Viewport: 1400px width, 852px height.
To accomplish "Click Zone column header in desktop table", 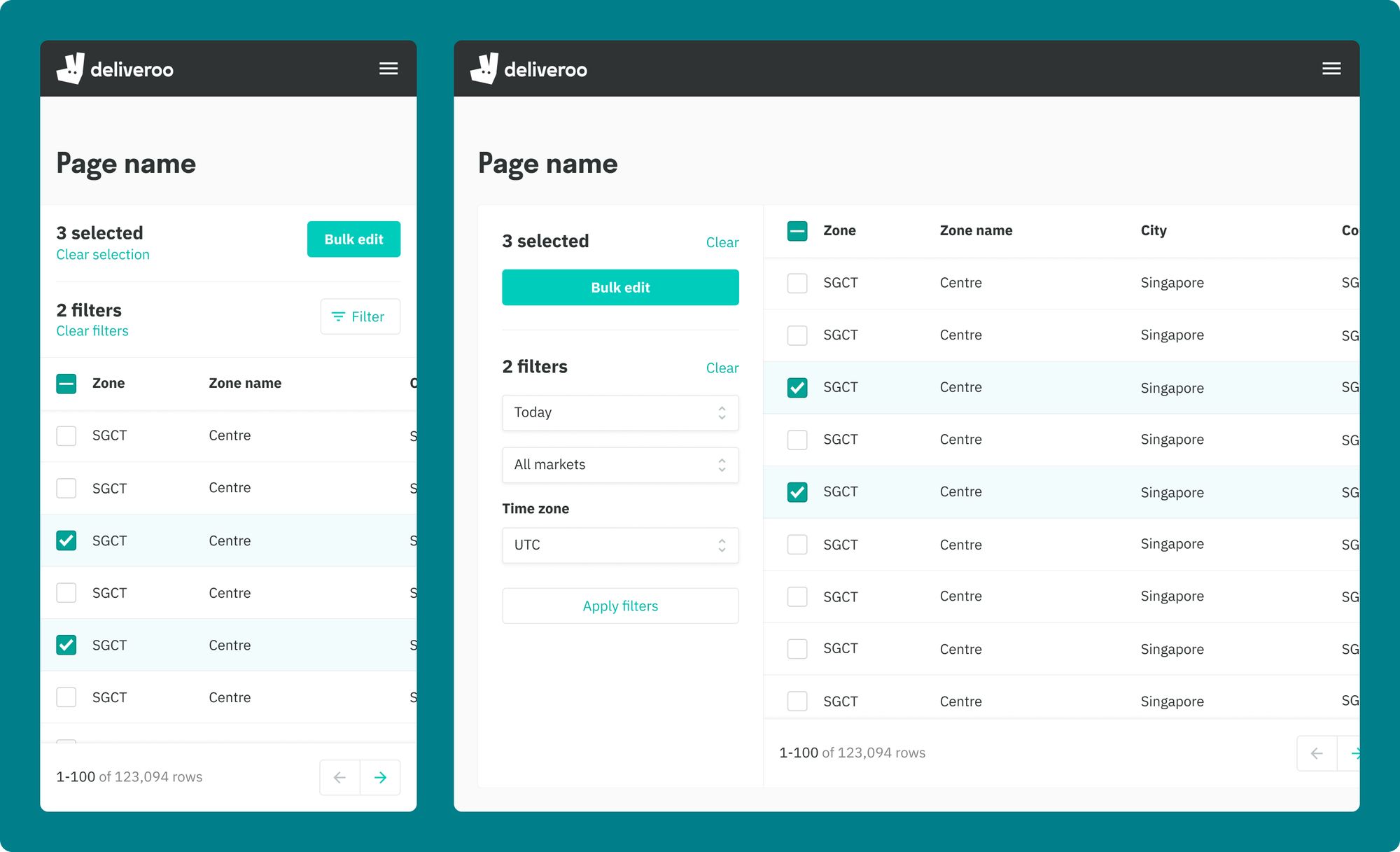I will (839, 230).
